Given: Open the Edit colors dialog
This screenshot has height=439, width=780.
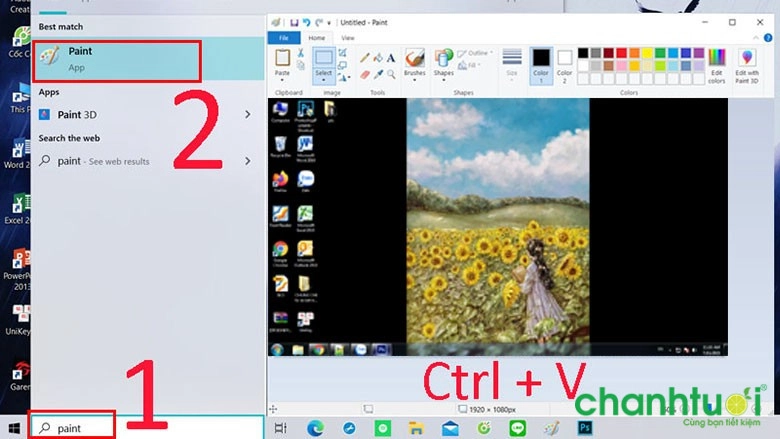Looking at the screenshot, I should pos(717,66).
